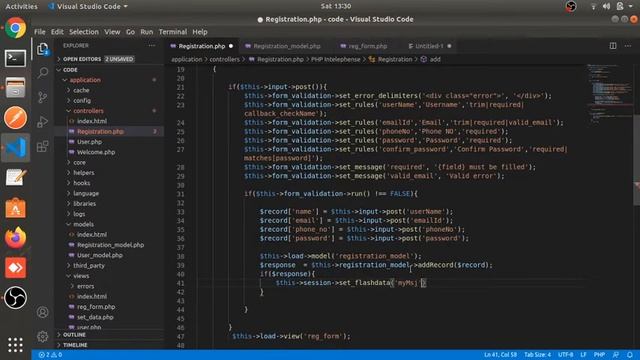Open Terminal from the Ubuntu dock
Screen dimensions: 640x360
16,58
